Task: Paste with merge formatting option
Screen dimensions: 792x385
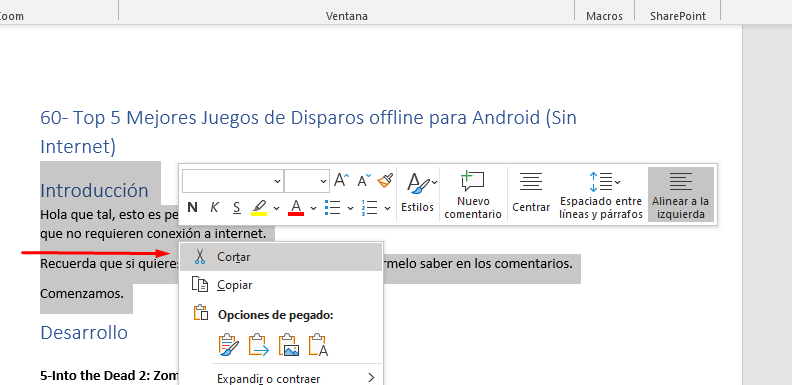Action: [x=259, y=345]
